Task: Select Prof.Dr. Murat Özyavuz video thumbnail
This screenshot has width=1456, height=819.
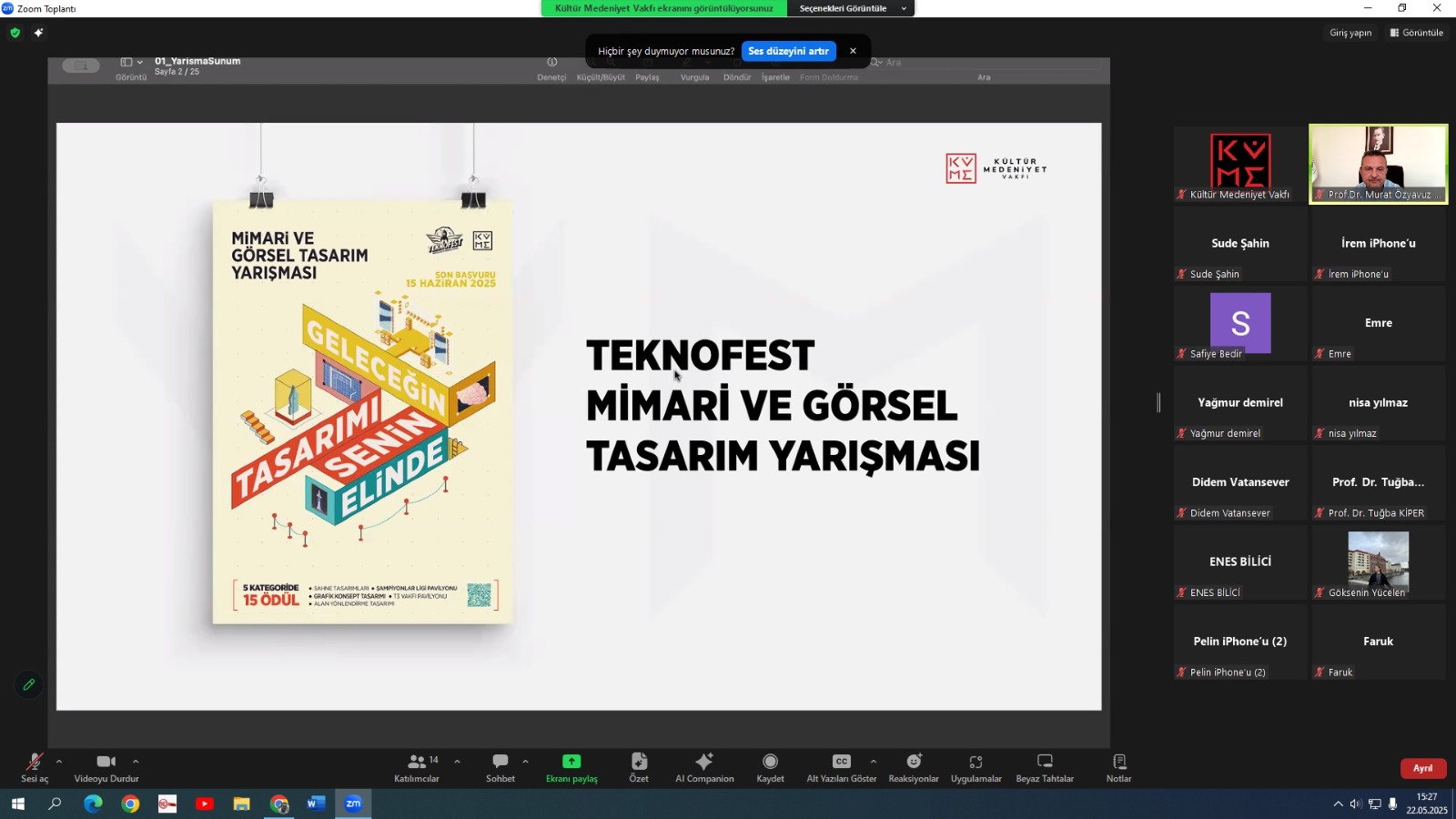Action: tap(1379, 164)
